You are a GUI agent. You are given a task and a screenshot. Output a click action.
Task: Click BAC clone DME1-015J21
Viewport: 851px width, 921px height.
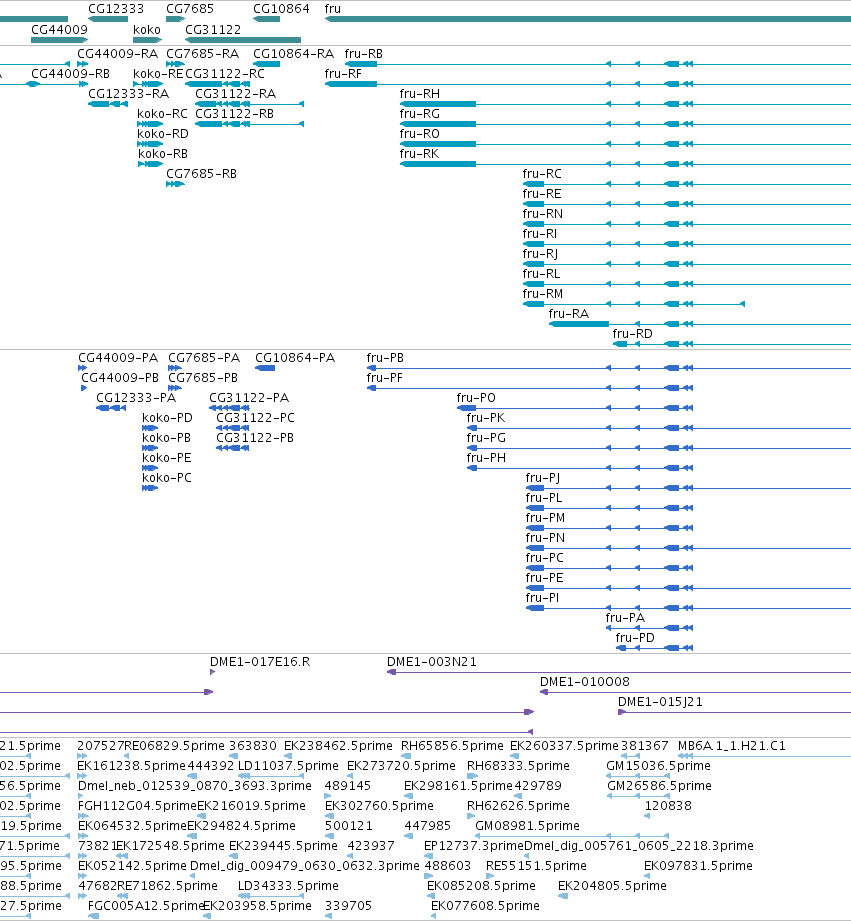click(x=660, y=702)
